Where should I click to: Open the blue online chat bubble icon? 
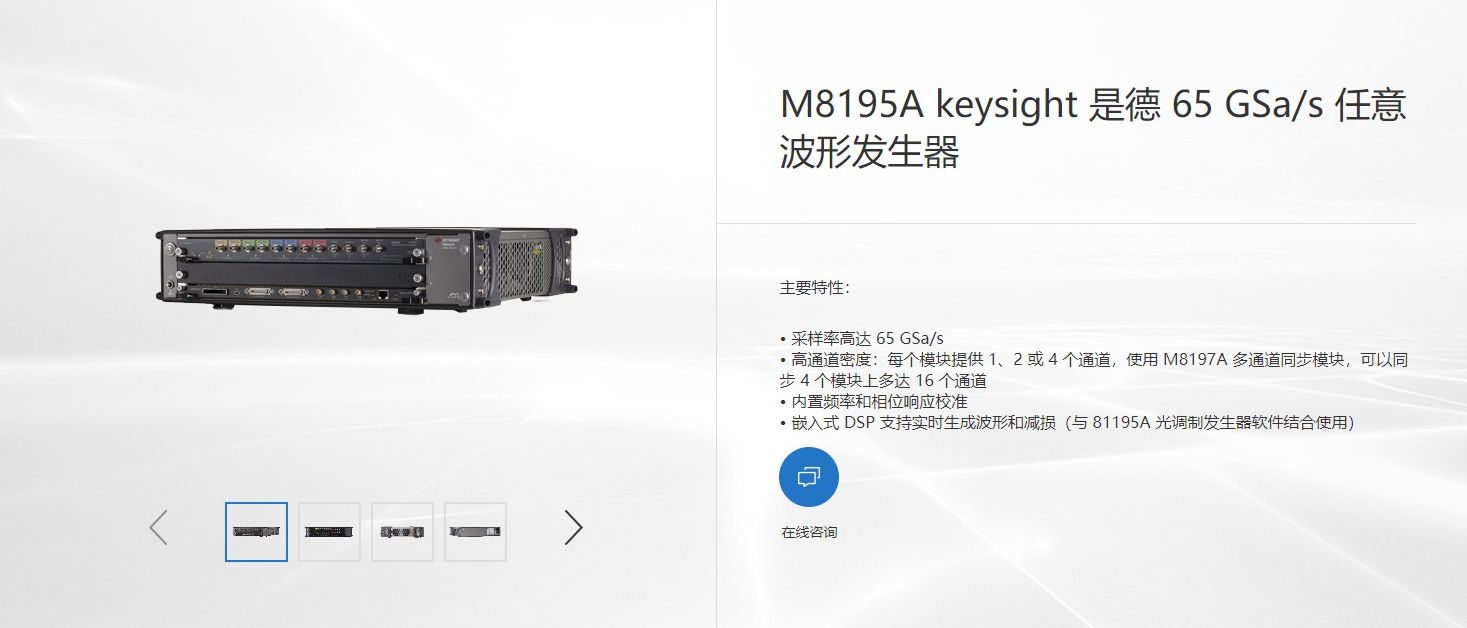(808, 477)
